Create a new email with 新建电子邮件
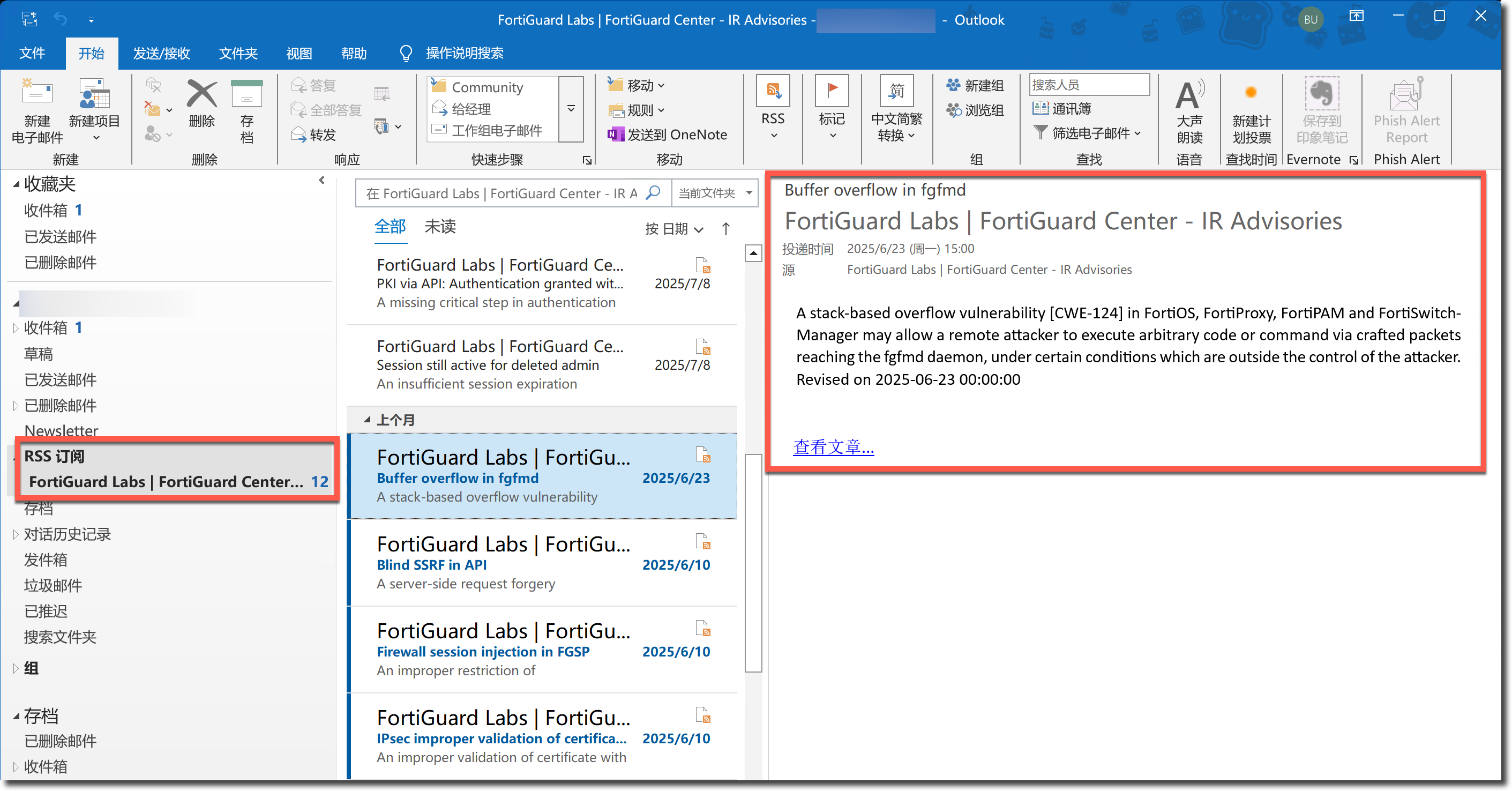 [x=37, y=111]
